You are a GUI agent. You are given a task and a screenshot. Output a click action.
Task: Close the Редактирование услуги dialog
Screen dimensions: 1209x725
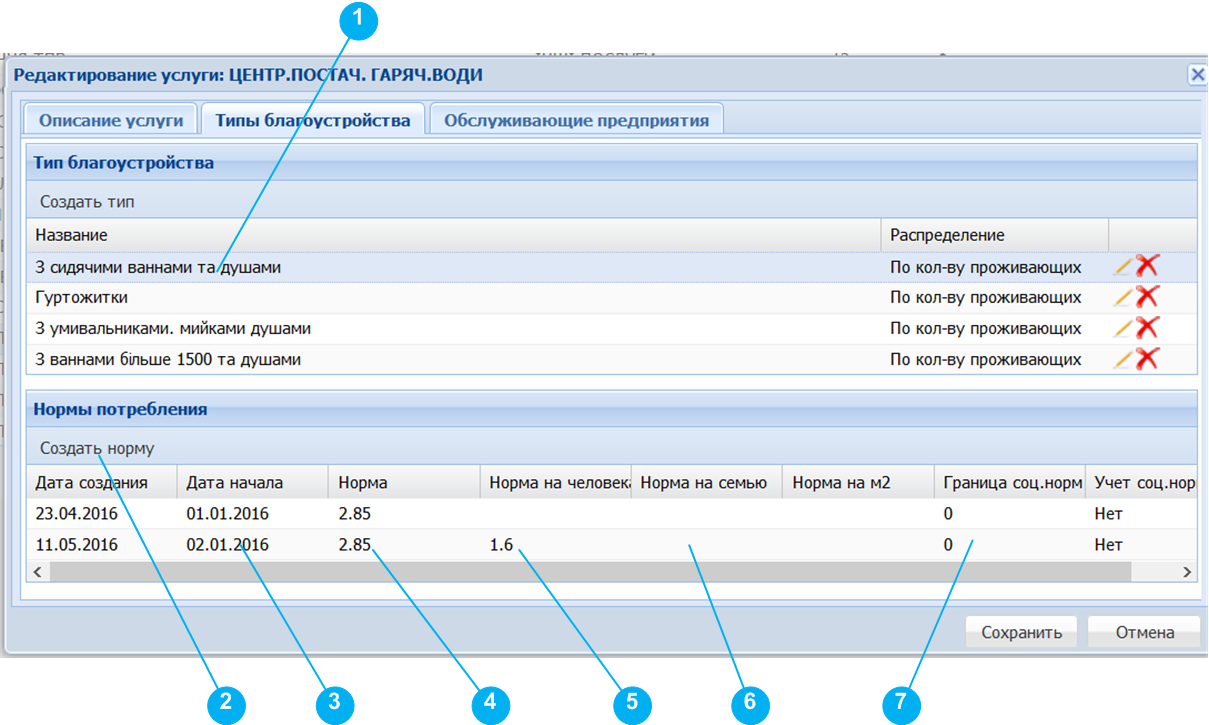[1197, 74]
